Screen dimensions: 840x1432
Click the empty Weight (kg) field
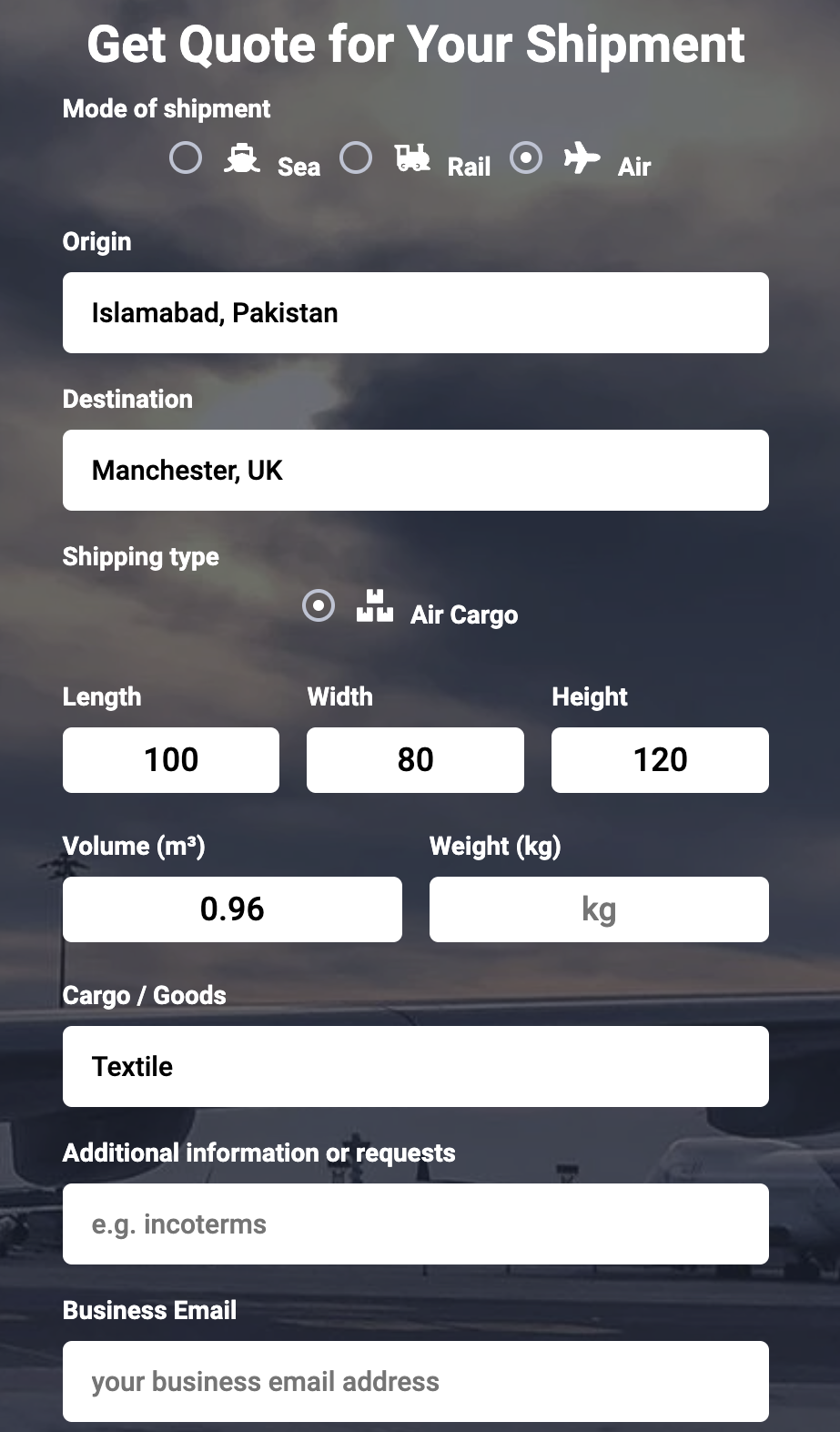599,909
